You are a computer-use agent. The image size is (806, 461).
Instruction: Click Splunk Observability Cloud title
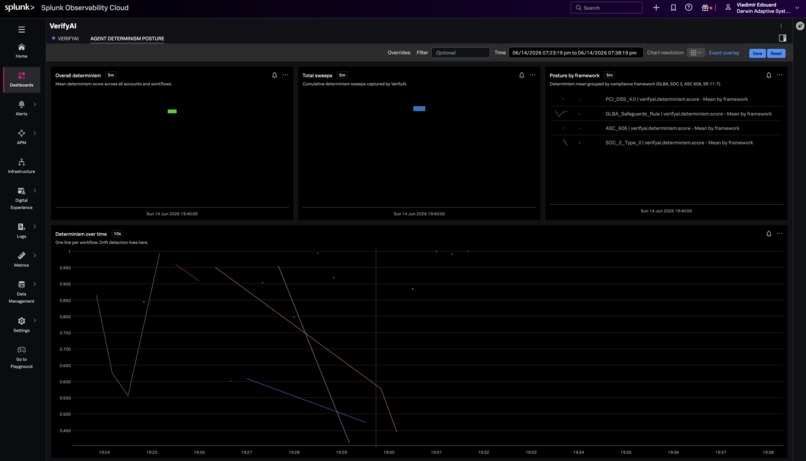[85, 8]
